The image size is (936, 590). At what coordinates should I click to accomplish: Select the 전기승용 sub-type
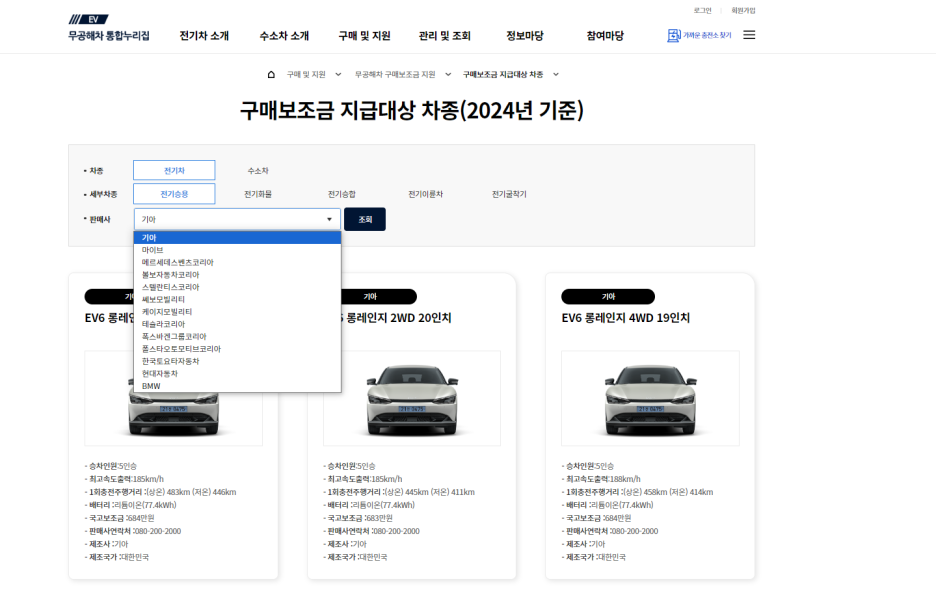click(174, 194)
